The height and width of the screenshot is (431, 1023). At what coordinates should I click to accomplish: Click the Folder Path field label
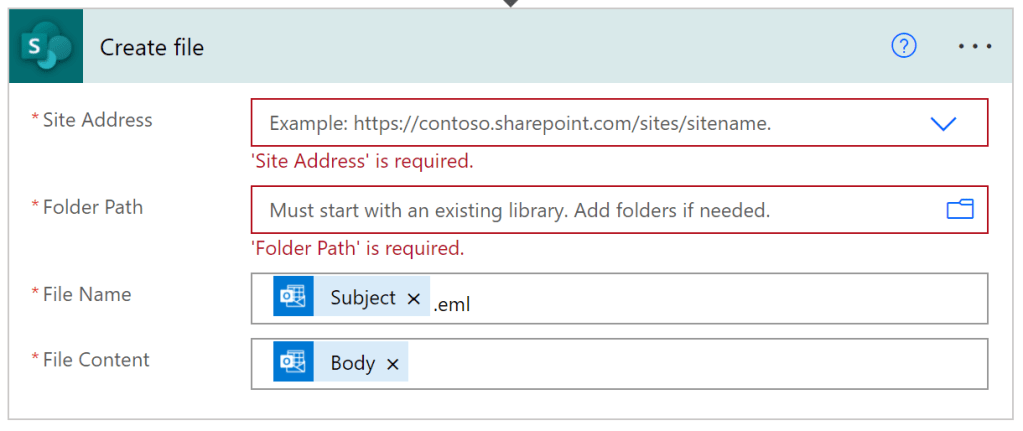92,207
